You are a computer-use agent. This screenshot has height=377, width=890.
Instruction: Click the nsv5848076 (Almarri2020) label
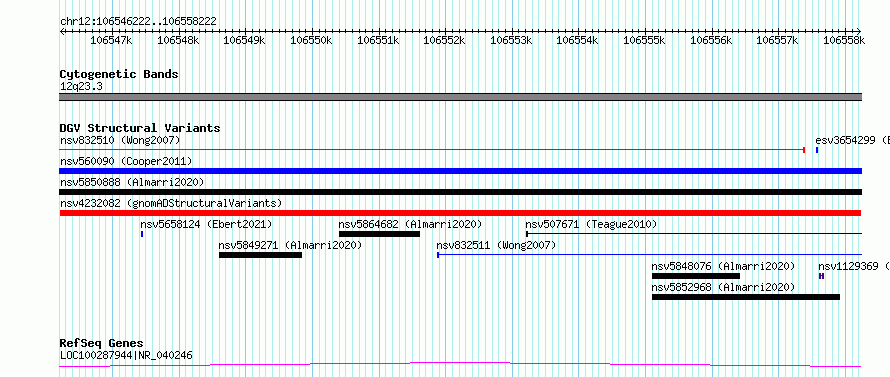[723, 266]
